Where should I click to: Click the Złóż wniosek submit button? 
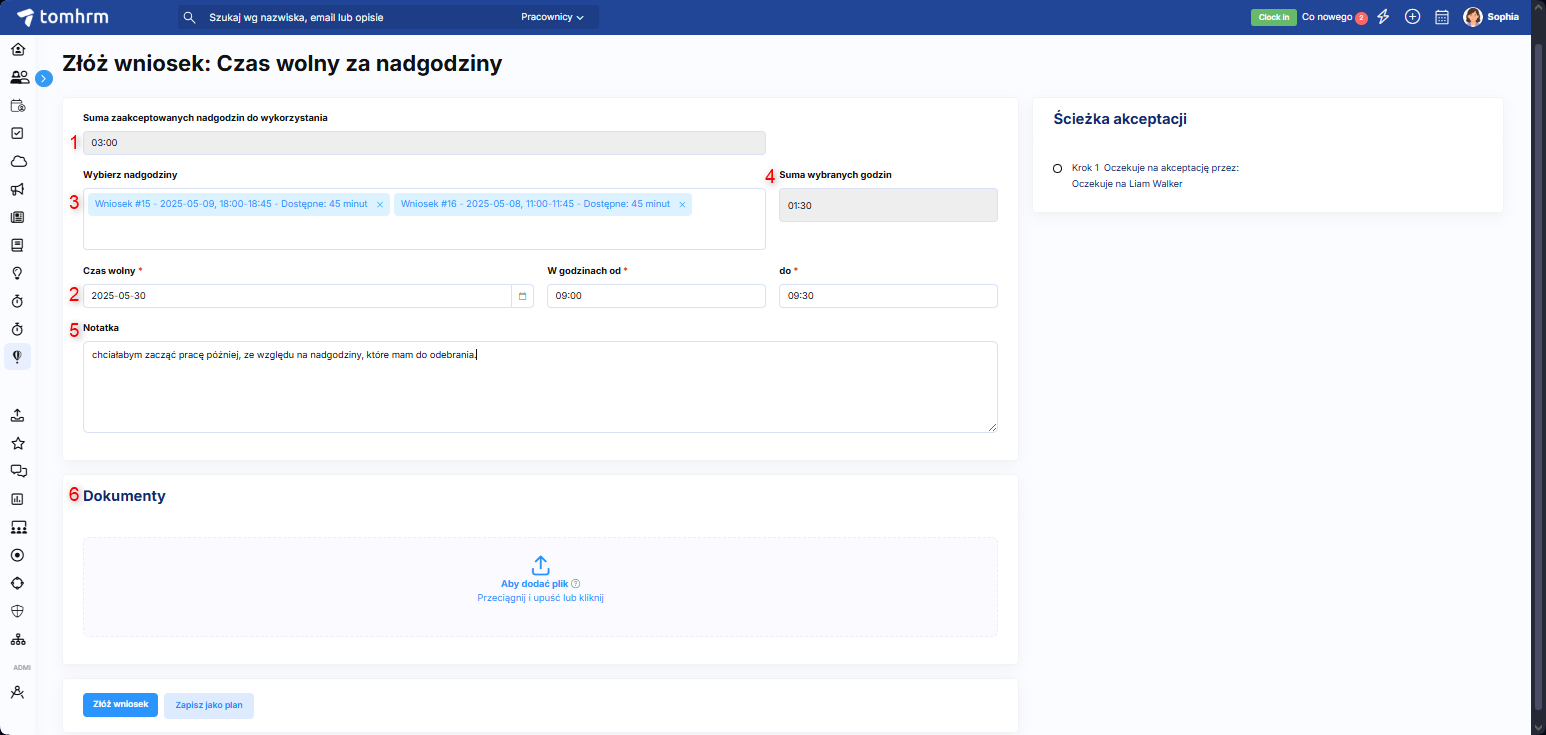pyautogui.click(x=120, y=705)
